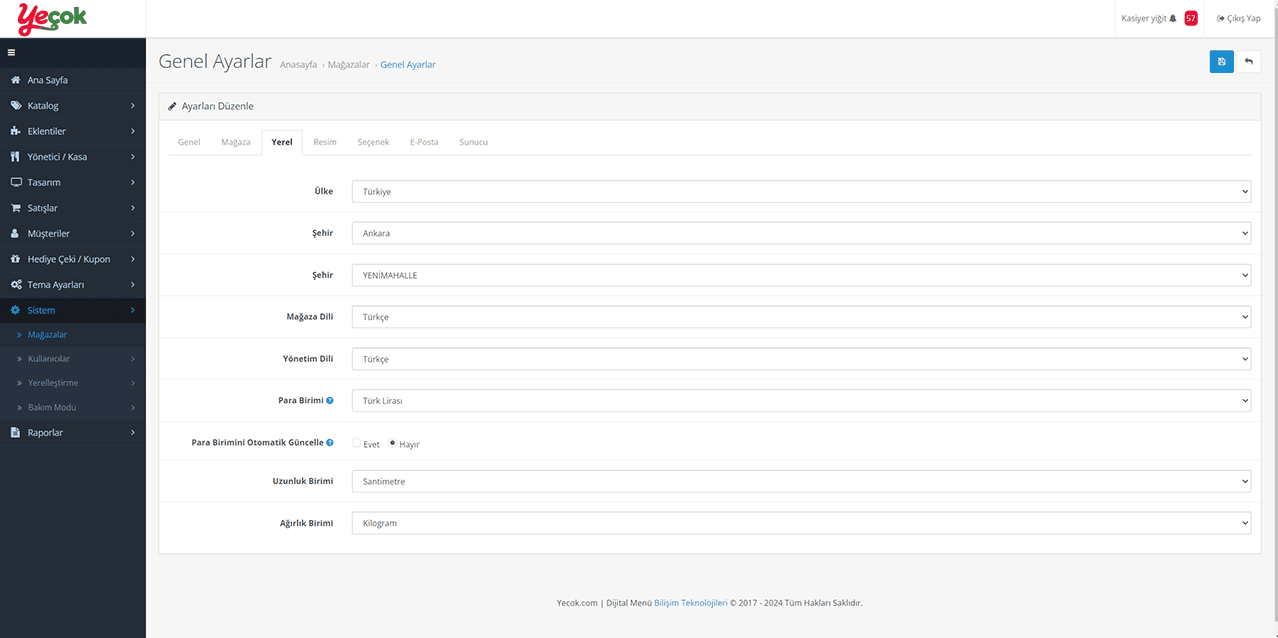Click the Para Birimi help icon
Viewport: 1278px width, 638px height.
click(x=330, y=400)
